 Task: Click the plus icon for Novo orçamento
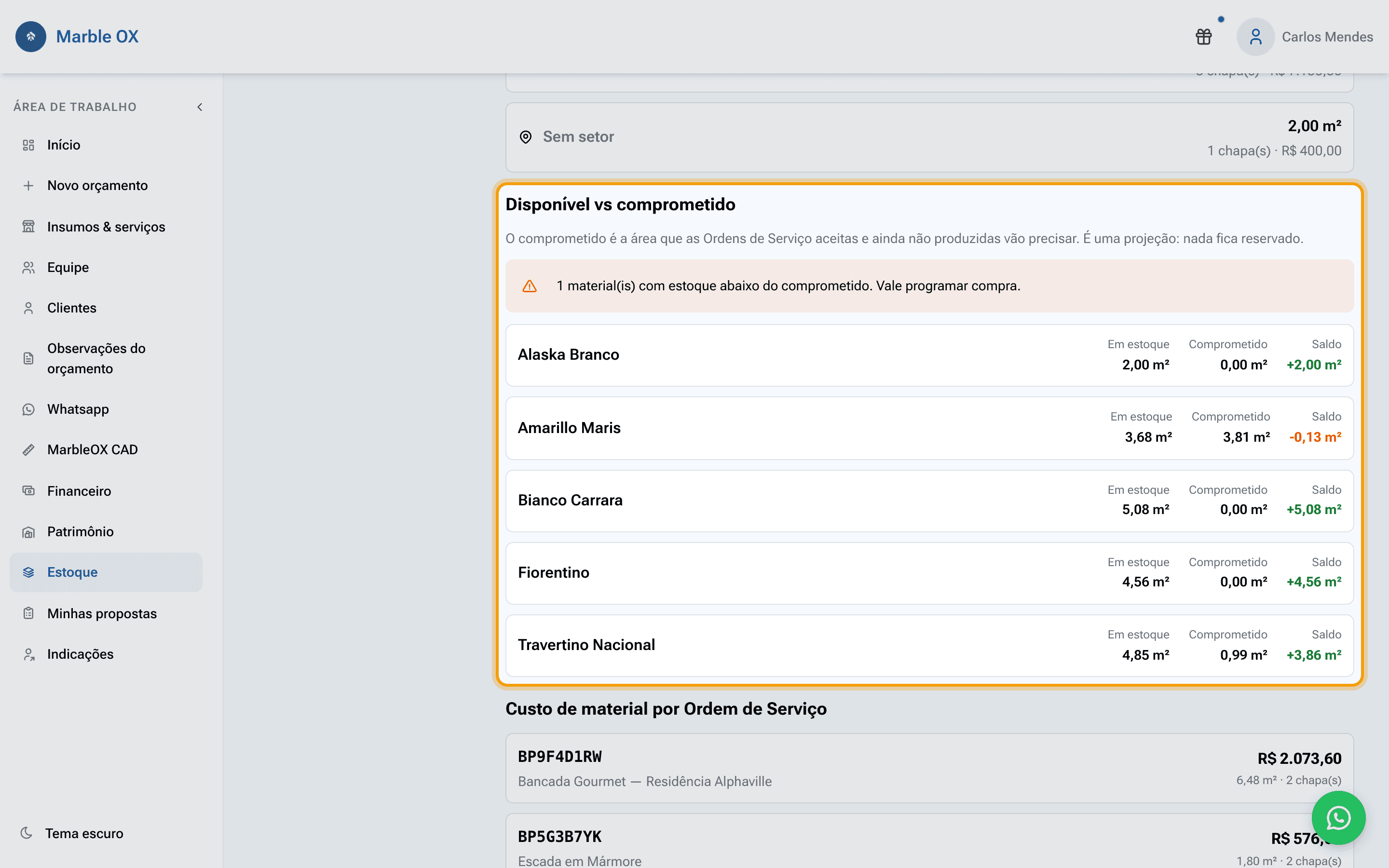coord(28,186)
